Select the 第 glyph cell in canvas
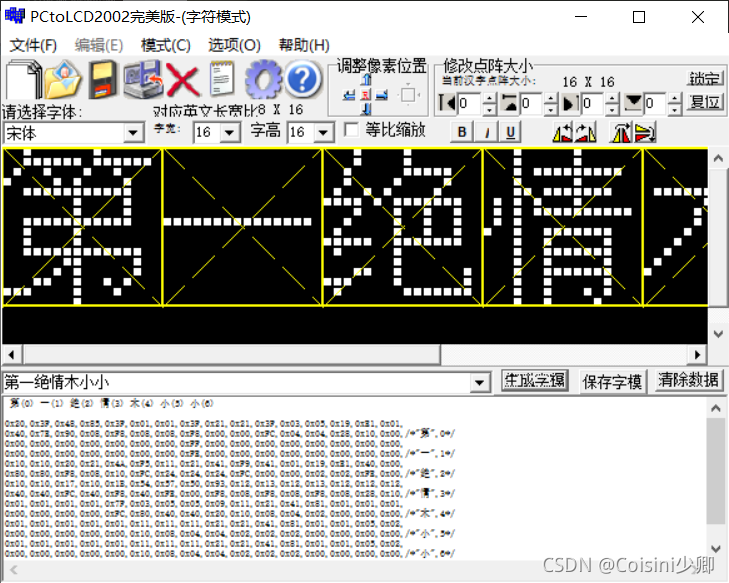The image size is (729, 583). coord(82,227)
